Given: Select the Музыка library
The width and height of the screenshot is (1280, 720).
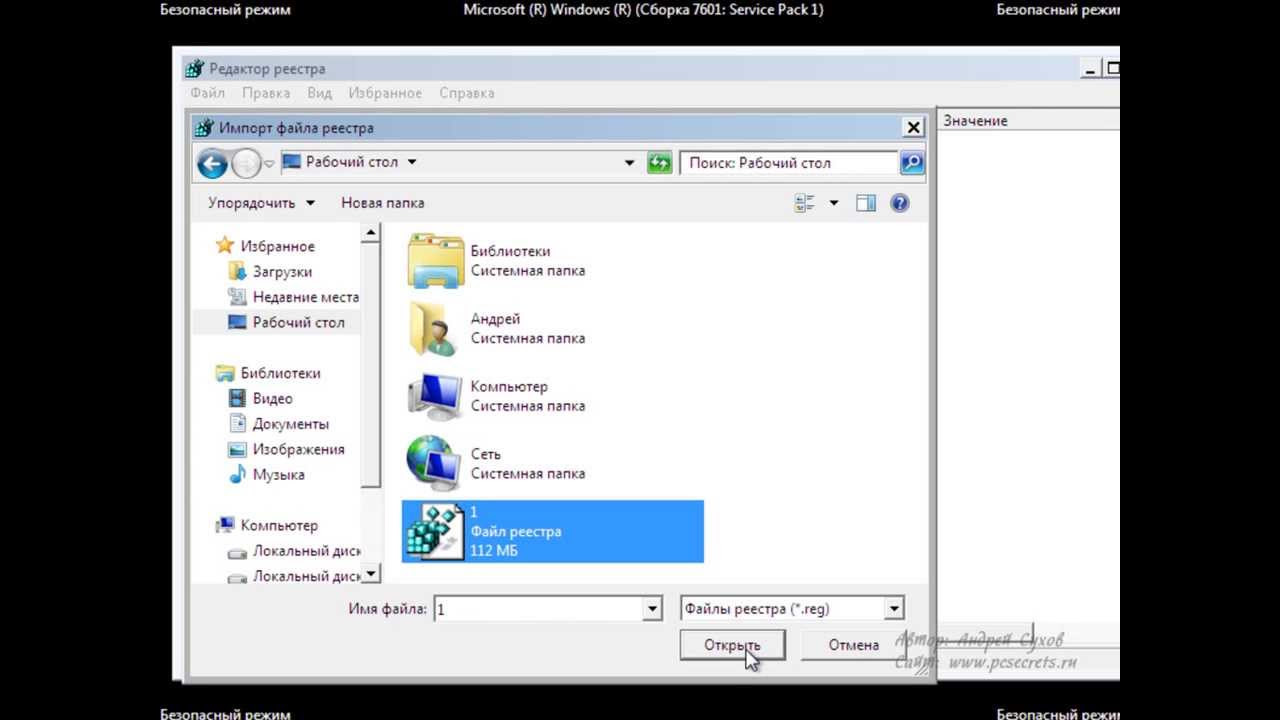Looking at the screenshot, I should tap(278, 475).
